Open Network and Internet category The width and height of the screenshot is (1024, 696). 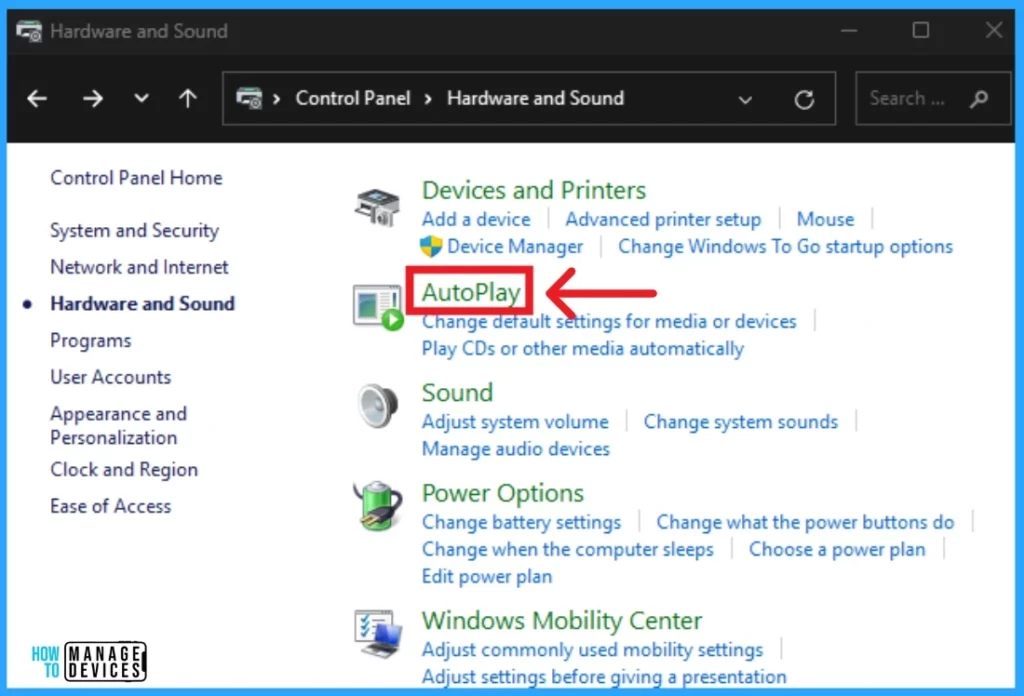[x=139, y=267]
